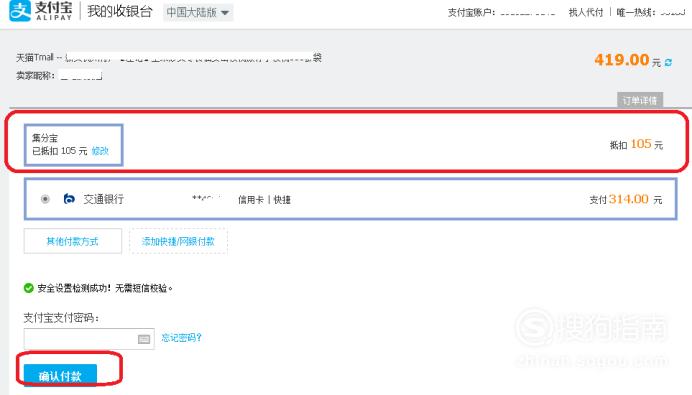
Task: Click 添加快捷/网银付款 button
Action: pos(178,241)
